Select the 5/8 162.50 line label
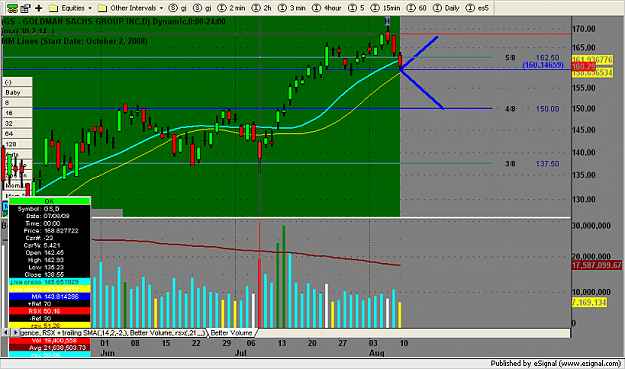625x369 pixels. pyautogui.click(x=532, y=58)
